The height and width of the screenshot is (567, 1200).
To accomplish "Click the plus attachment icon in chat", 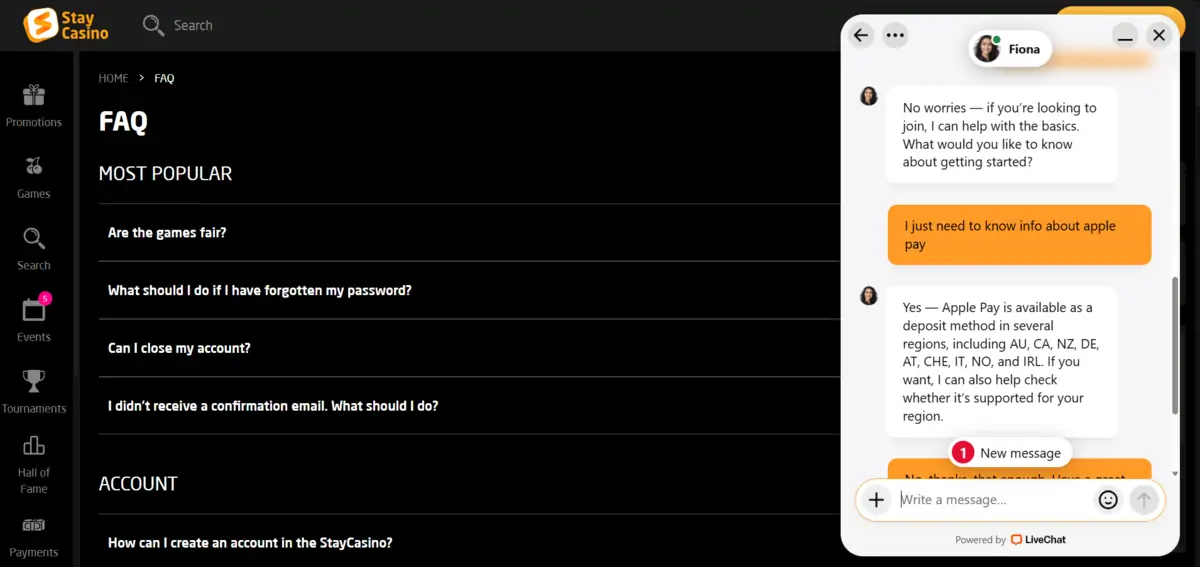I will coord(876,500).
